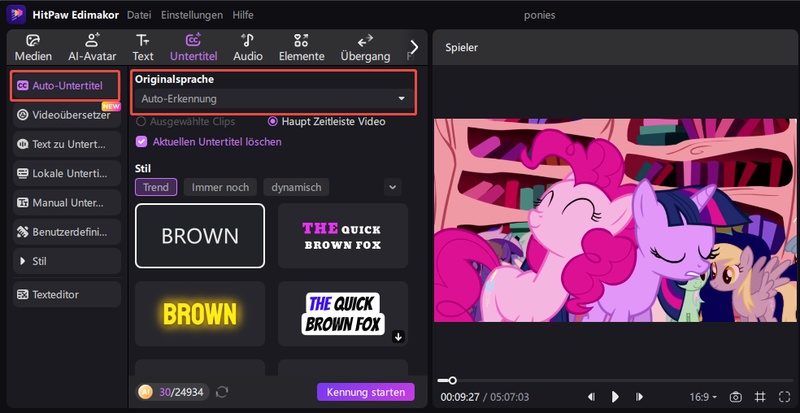Image resolution: width=800 pixels, height=413 pixels.
Task: Click the ponies project title
Action: pyautogui.click(x=539, y=15)
